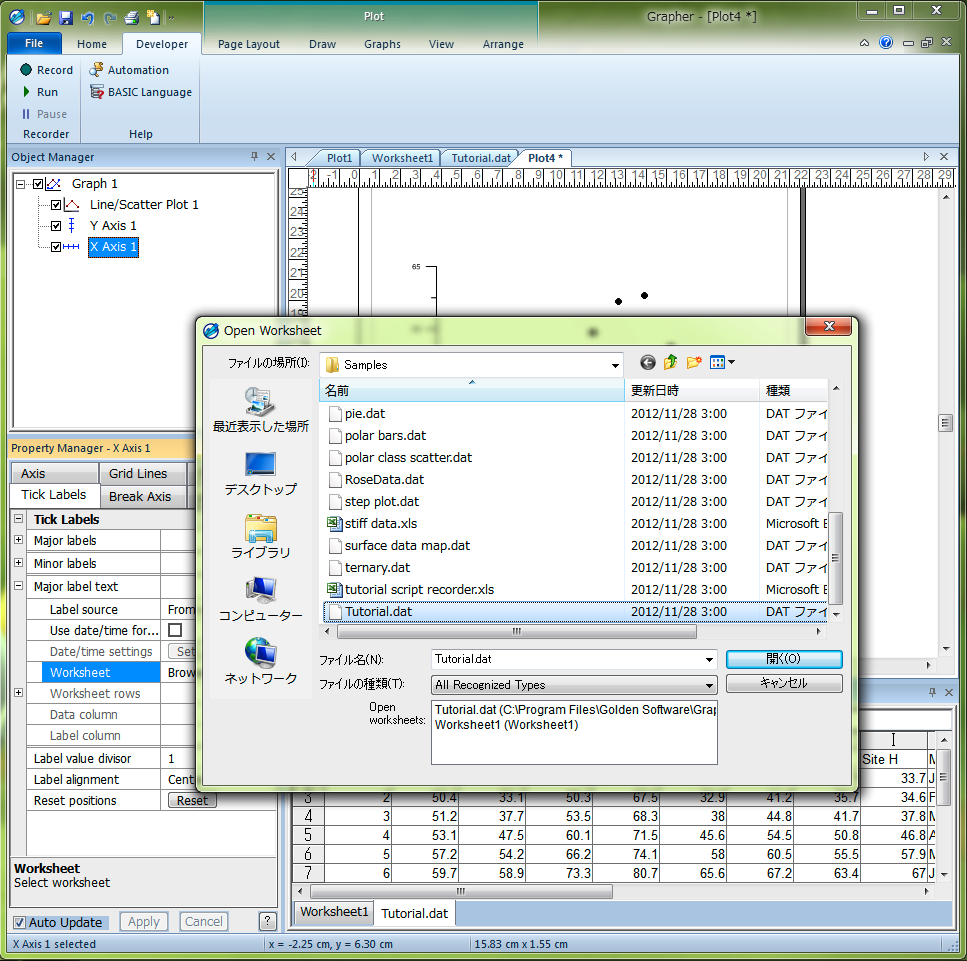This screenshot has width=967, height=961.
Task: Switch to the Graphs ribbon tab
Action: (382, 44)
